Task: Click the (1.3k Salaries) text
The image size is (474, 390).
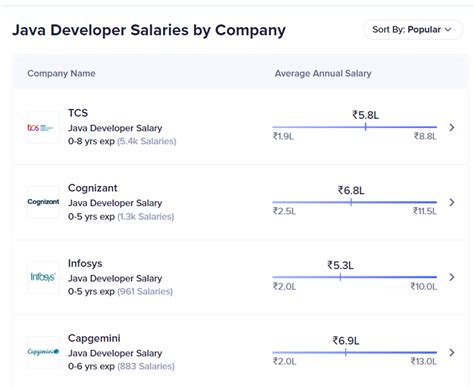Action: point(146,217)
